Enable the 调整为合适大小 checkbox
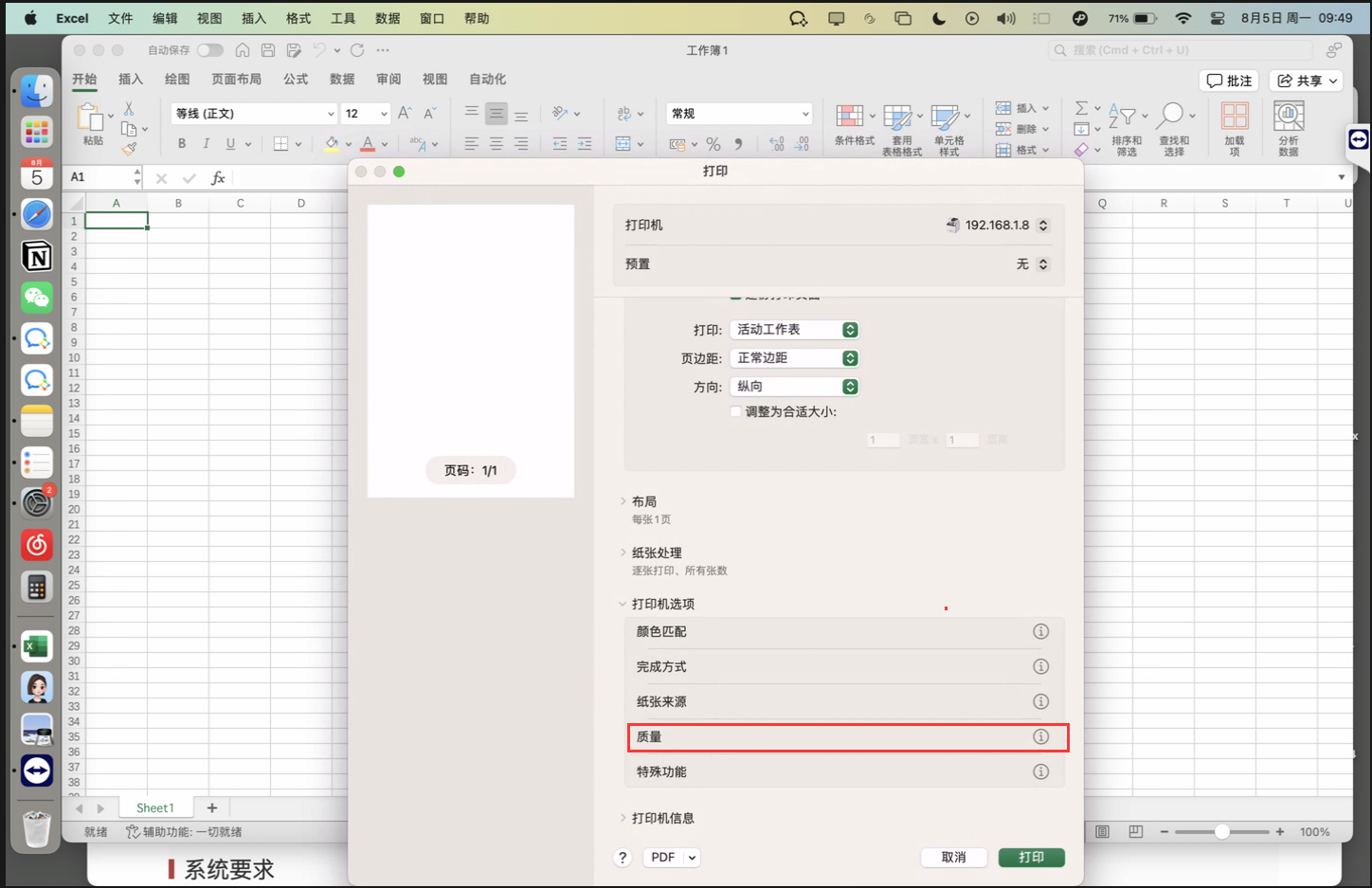The image size is (1372, 888). [736, 411]
